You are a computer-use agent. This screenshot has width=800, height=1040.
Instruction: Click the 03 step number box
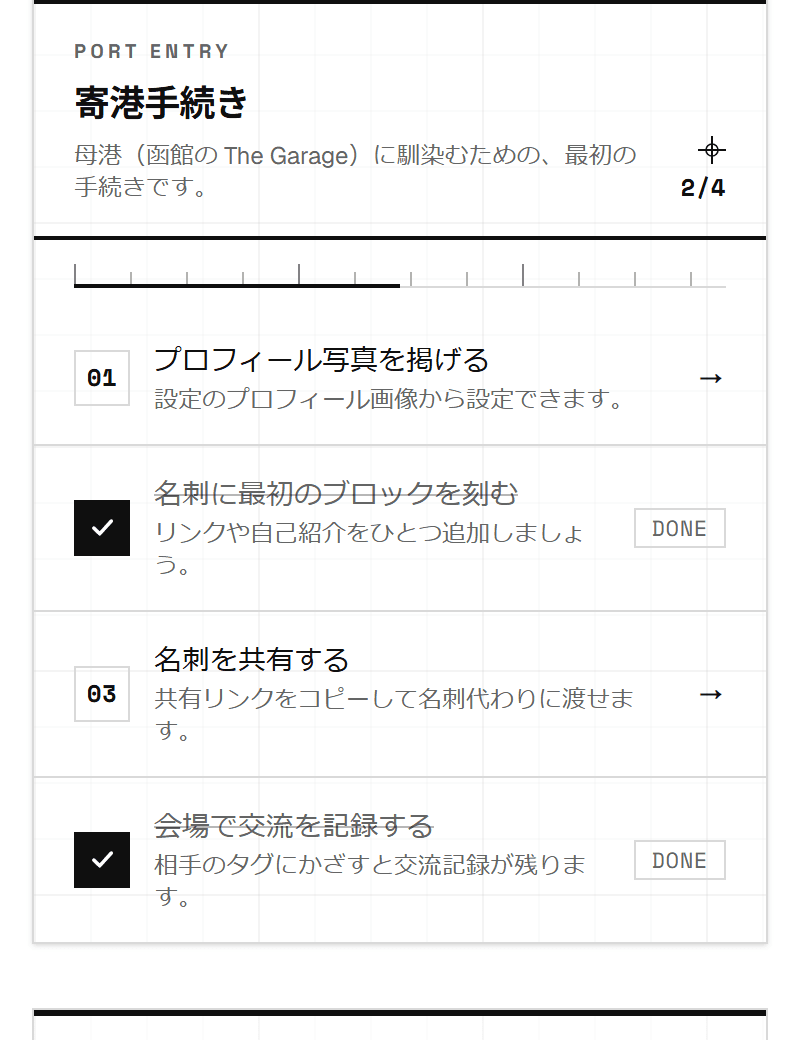[101, 694]
